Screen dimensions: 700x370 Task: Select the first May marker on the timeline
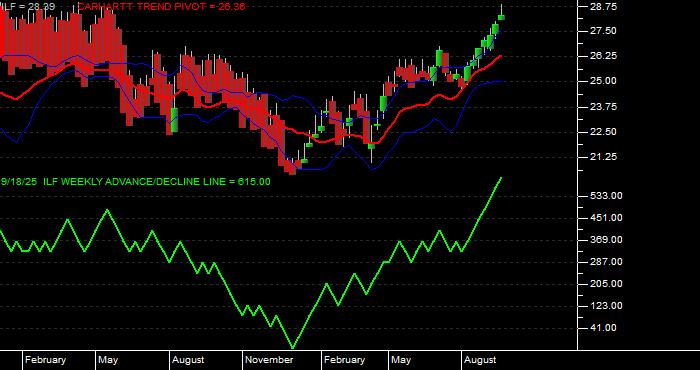(x=108, y=360)
